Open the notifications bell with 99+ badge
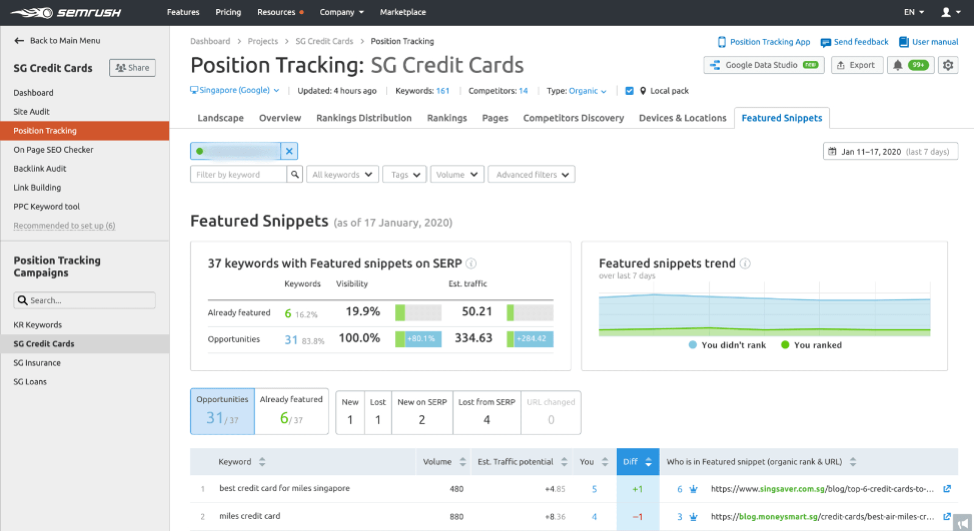Viewport: 974px width, 531px height. (909, 65)
